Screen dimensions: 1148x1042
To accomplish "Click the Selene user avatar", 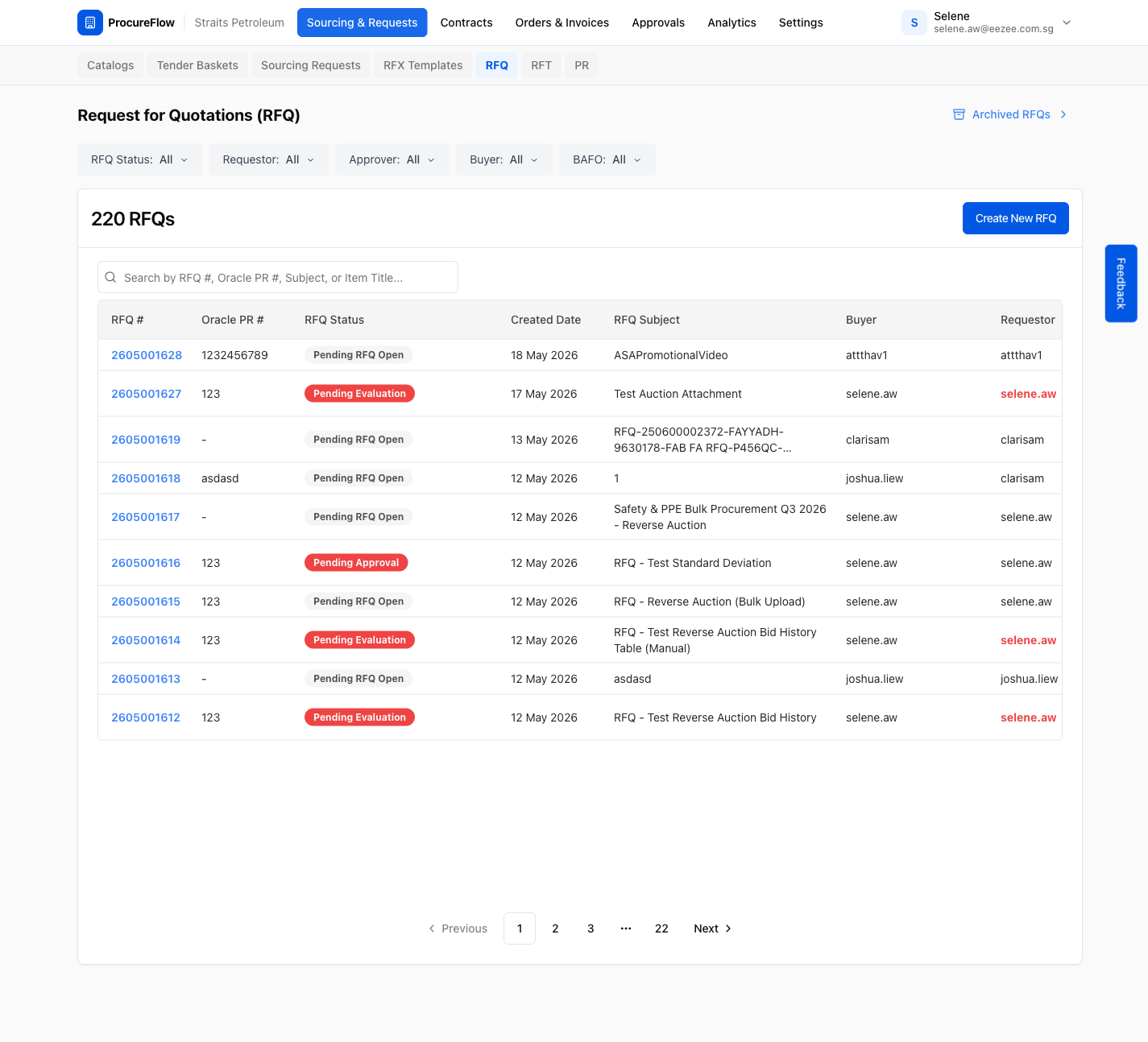I will (x=914, y=23).
